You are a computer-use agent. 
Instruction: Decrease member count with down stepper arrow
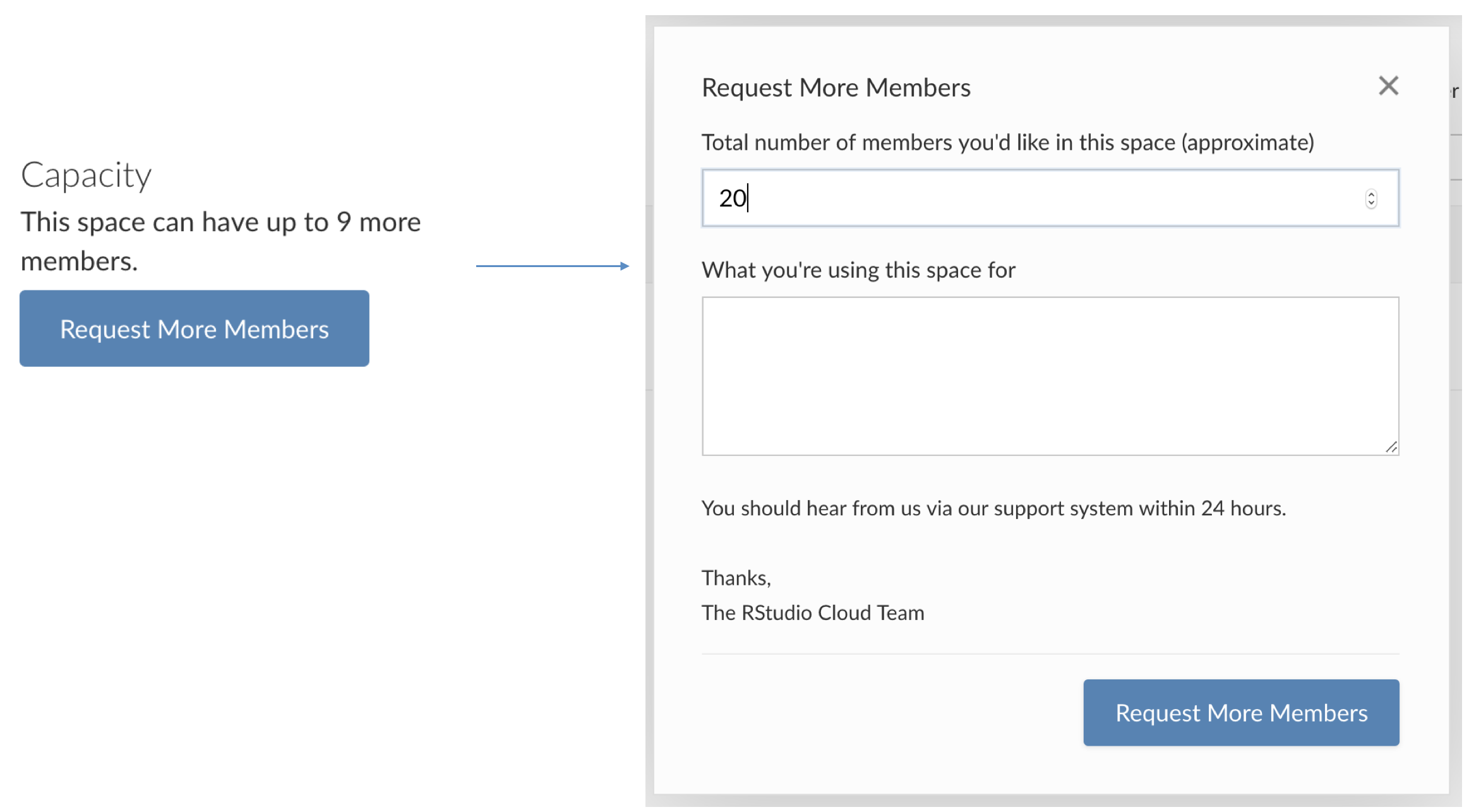(x=1370, y=203)
